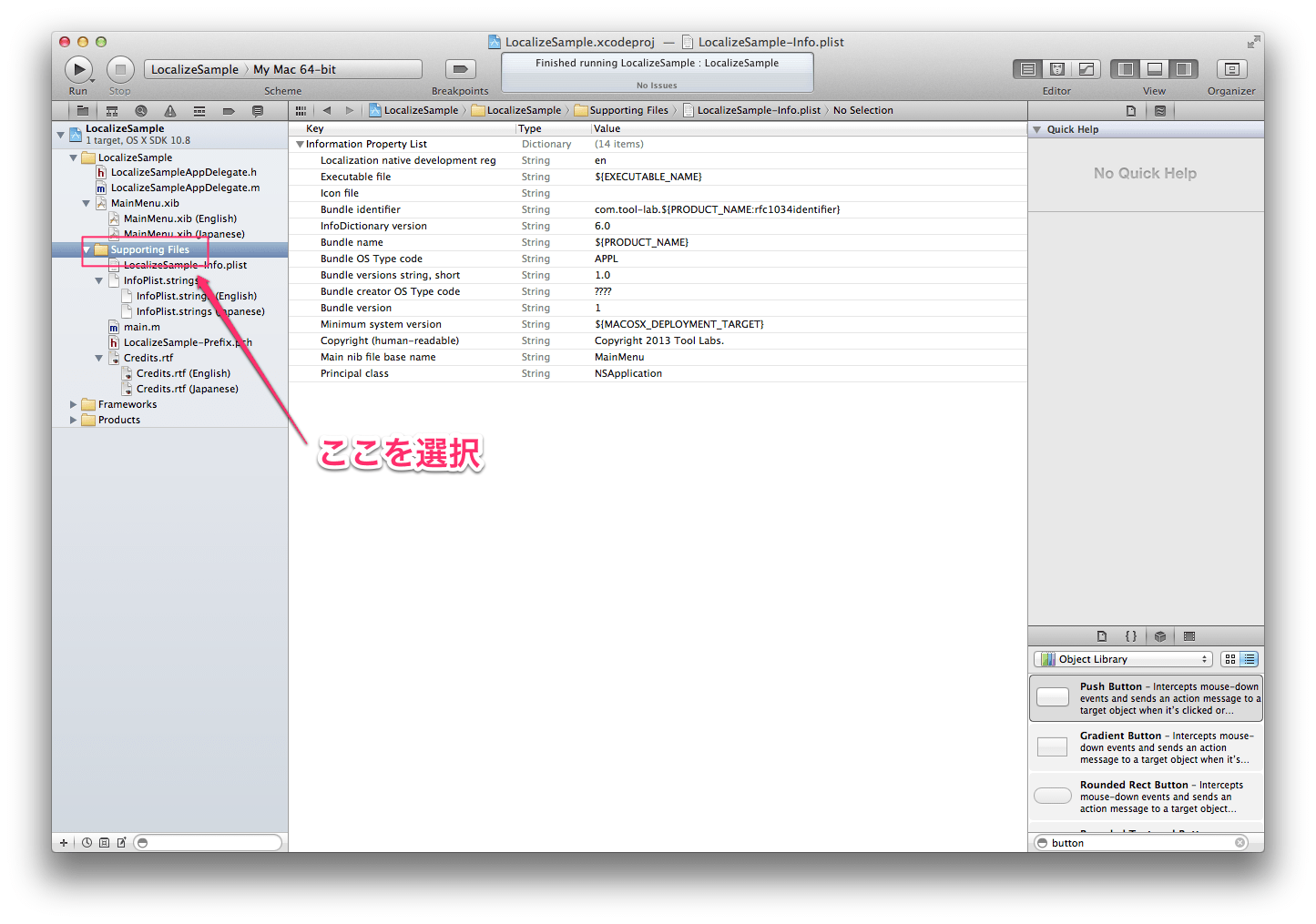Image resolution: width=1316 pixels, height=924 pixels.
Task: Collapse the Information Property List row
Action: [x=300, y=144]
